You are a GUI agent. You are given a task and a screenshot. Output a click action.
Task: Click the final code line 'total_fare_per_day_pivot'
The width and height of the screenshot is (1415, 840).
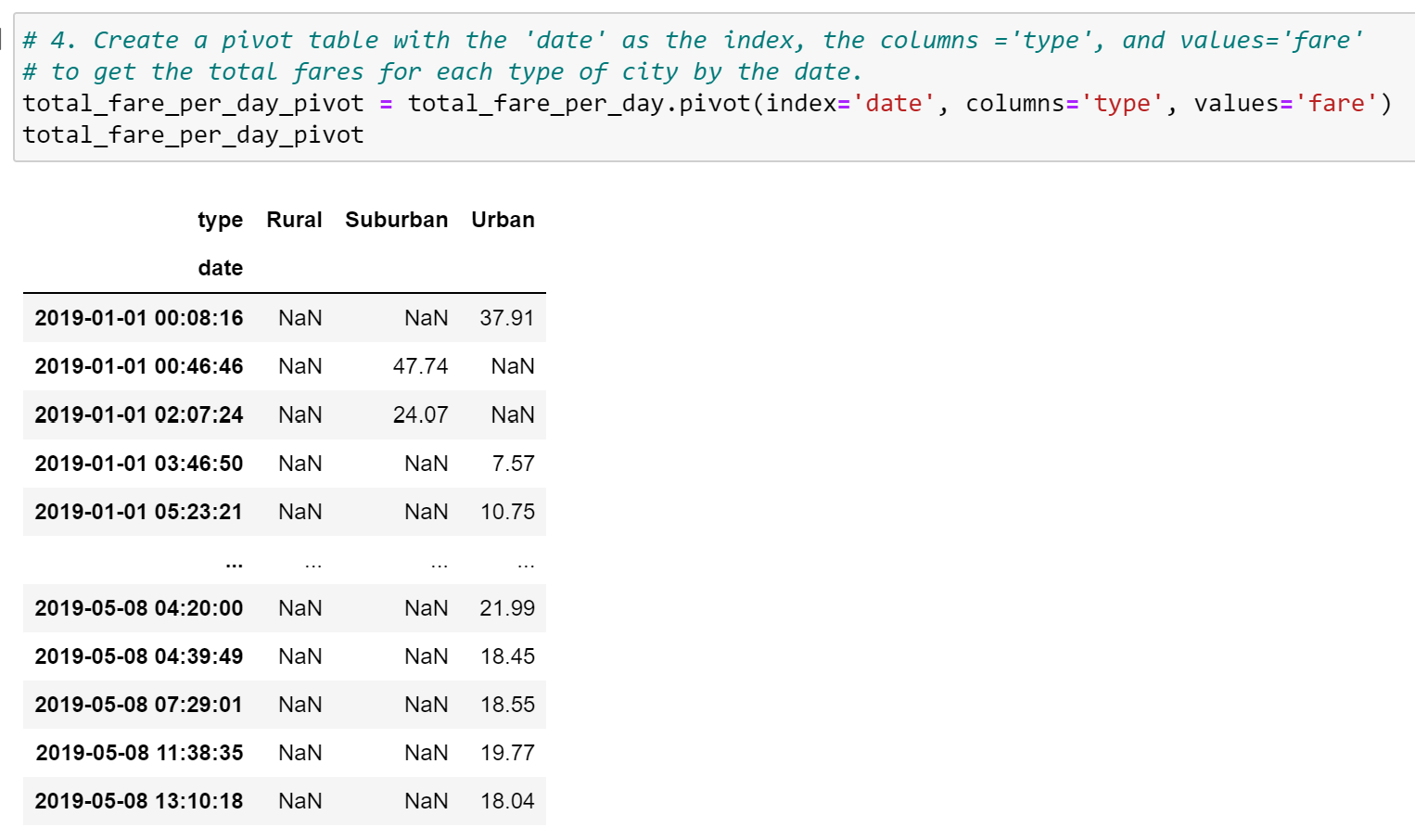pyautogui.click(x=193, y=135)
